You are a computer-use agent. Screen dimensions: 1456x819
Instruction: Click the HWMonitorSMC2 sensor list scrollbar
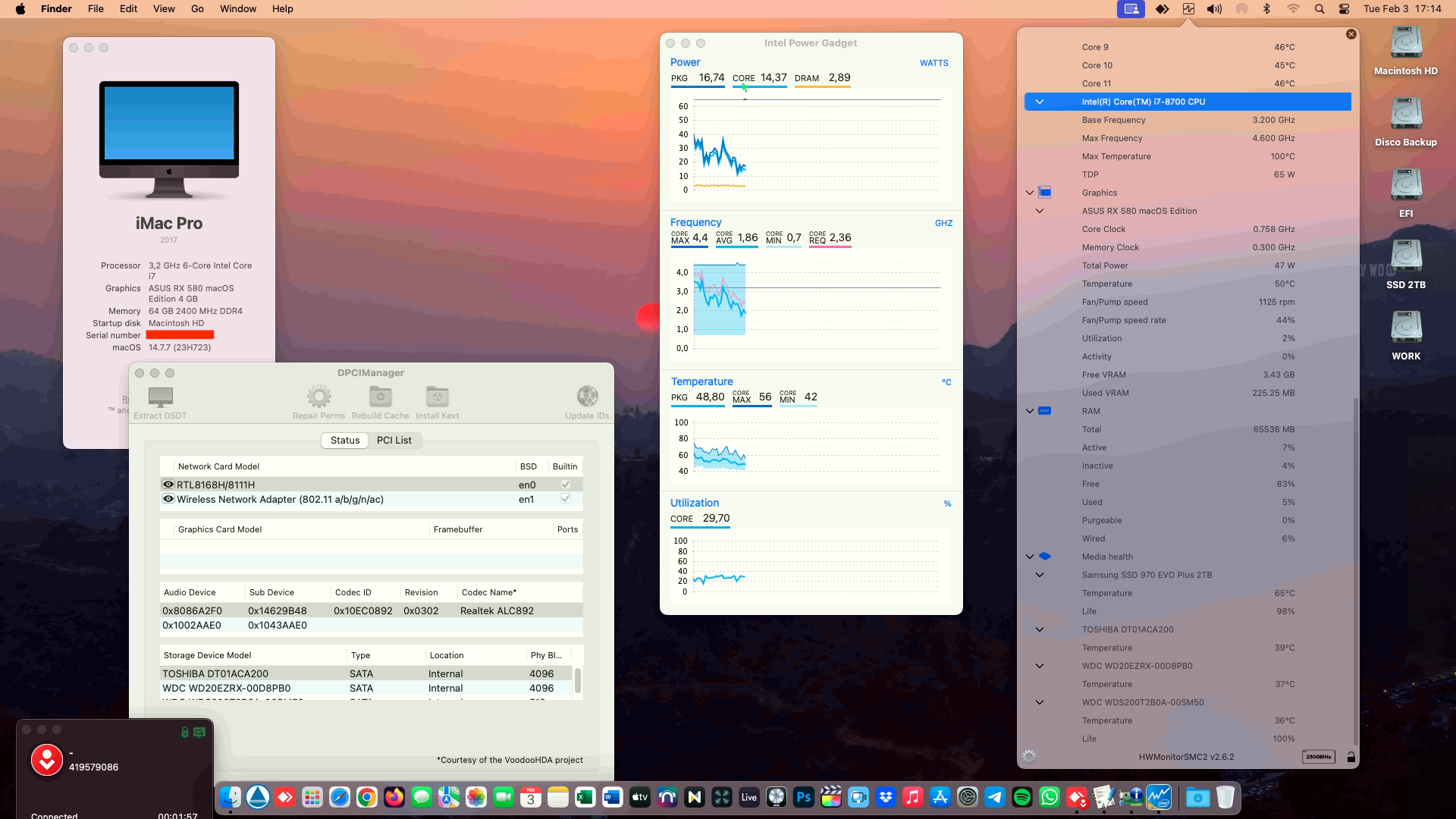tap(1355, 573)
